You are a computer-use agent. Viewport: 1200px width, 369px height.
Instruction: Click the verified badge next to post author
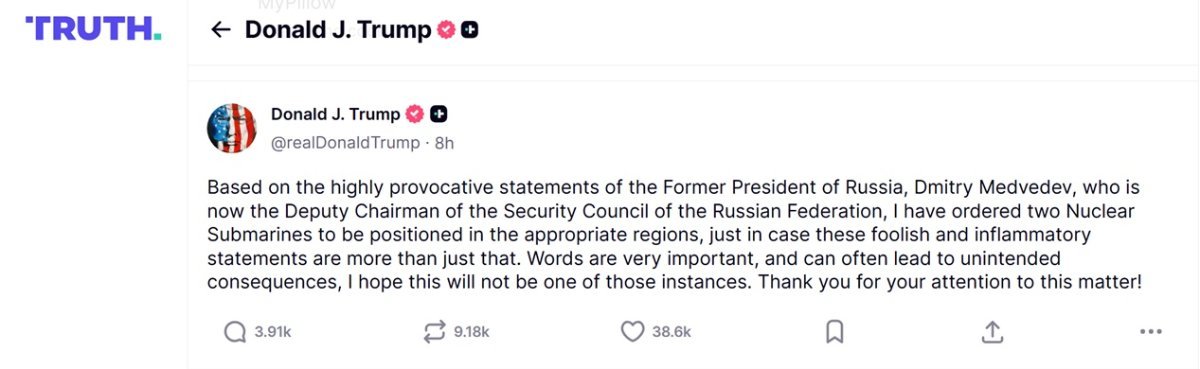pyautogui.click(x=415, y=114)
